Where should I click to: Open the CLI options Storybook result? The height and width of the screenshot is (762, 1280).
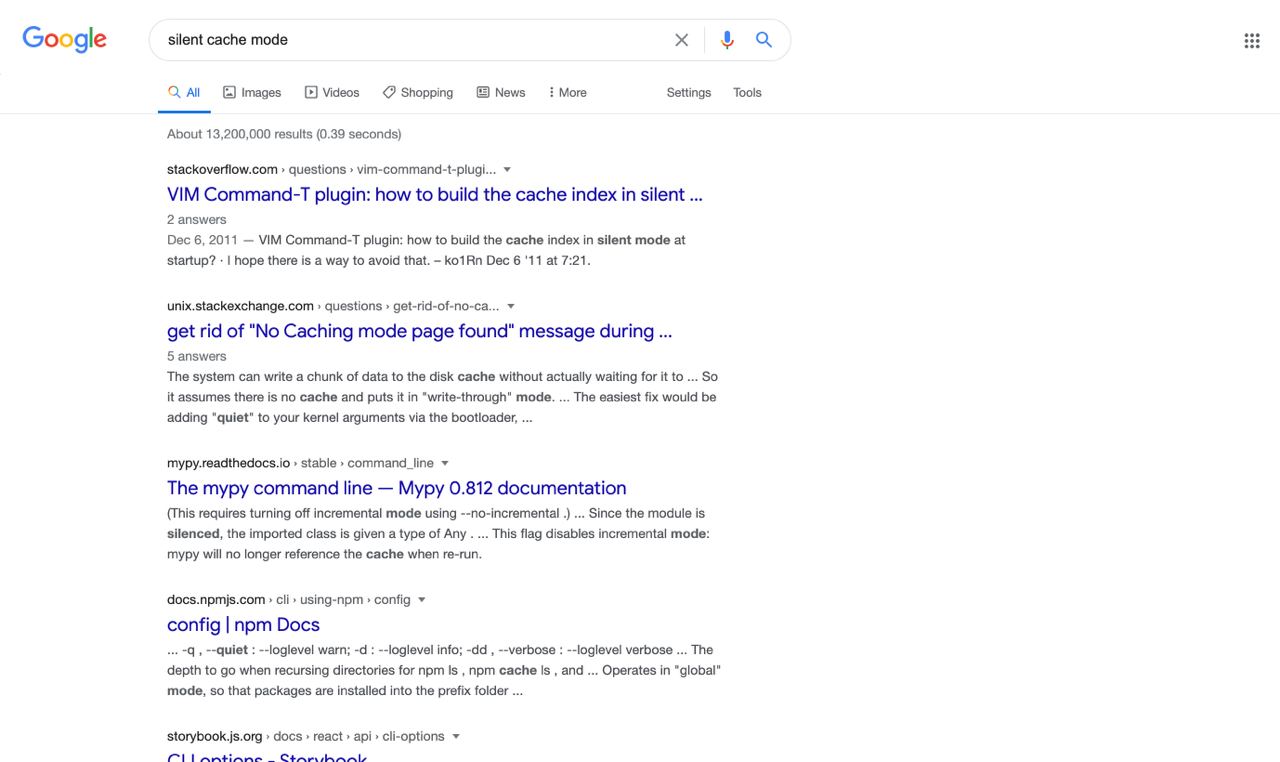point(267,755)
